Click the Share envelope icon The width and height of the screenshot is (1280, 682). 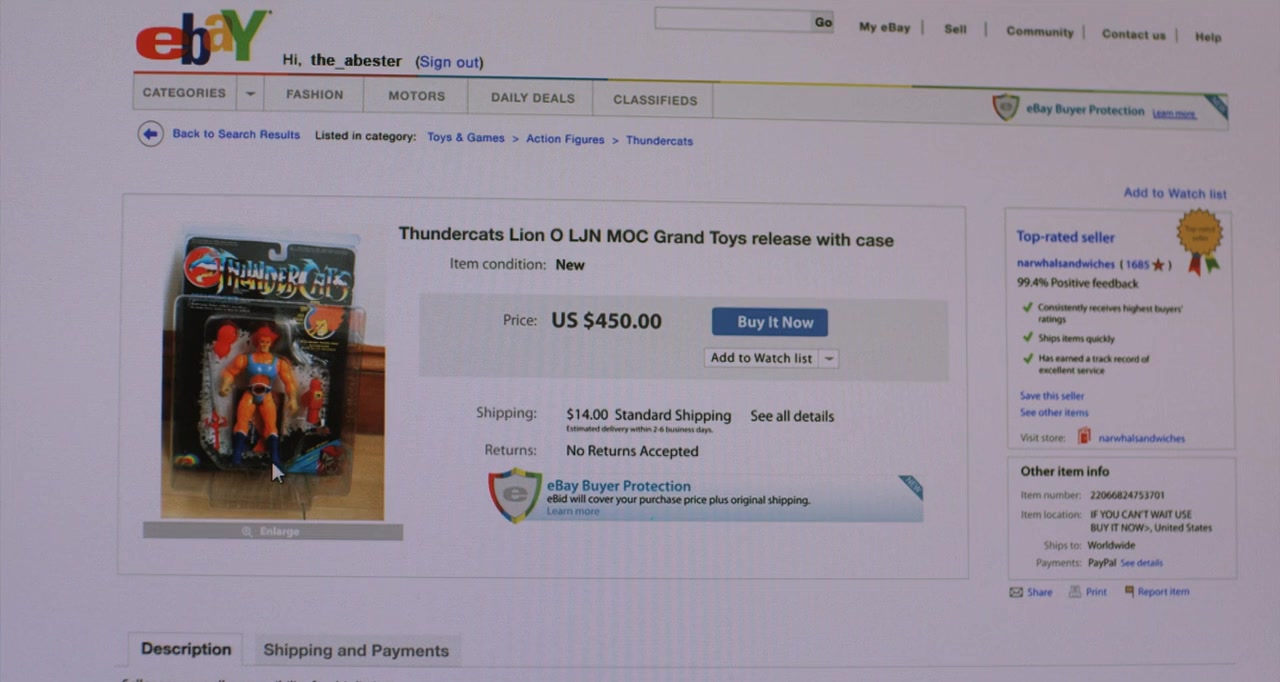point(1016,592)
